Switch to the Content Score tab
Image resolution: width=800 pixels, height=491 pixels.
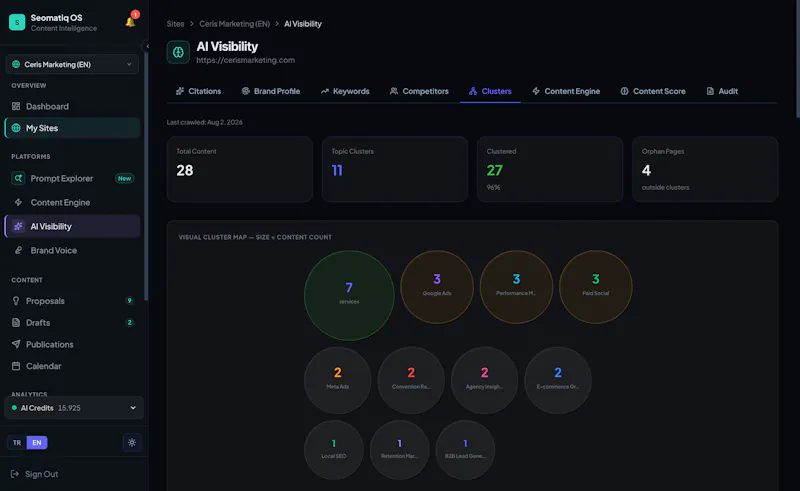(653, 91)
